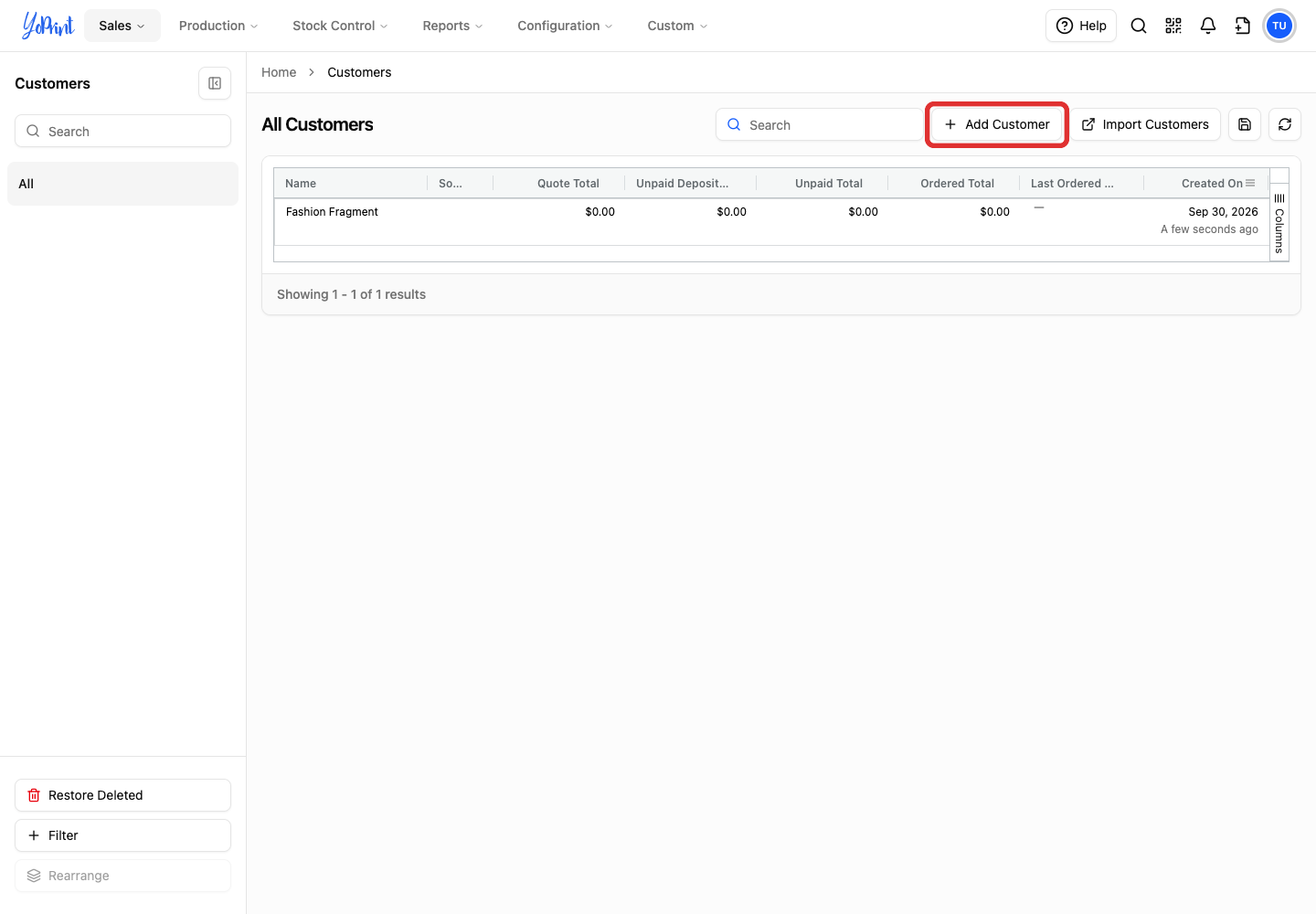Screen dimensions: 1316x914
Task: Click the Sep 30, 2026 created date
Action: tap(1223, 211)
